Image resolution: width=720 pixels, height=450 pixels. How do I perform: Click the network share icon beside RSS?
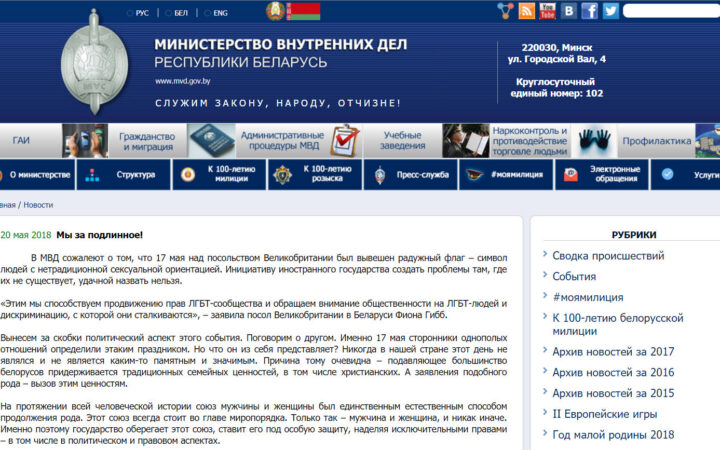click(506, 11)
